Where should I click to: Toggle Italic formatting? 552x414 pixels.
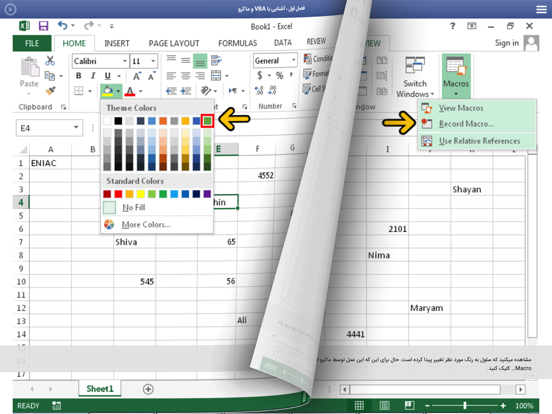[93, 76]
